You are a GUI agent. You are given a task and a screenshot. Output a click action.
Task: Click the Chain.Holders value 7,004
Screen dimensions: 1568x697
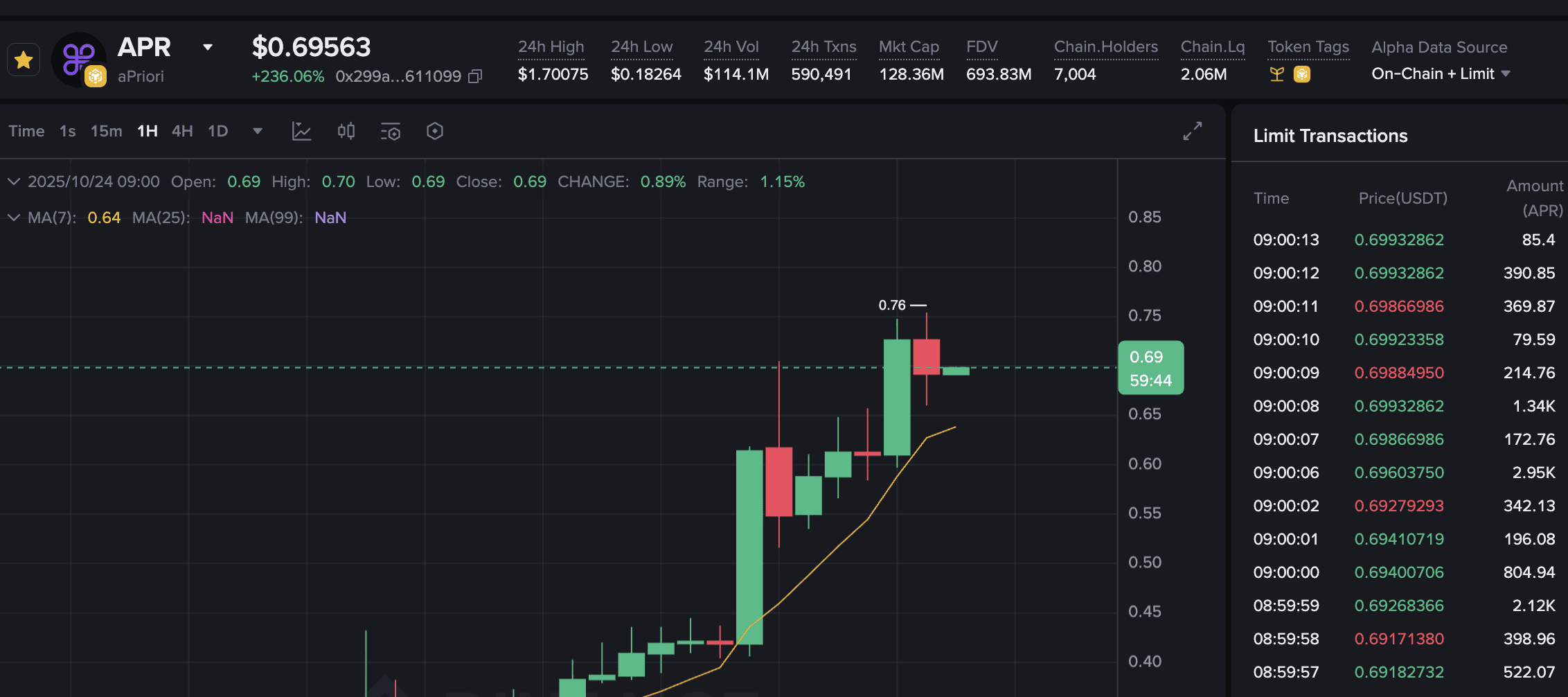coord(1075,74)
